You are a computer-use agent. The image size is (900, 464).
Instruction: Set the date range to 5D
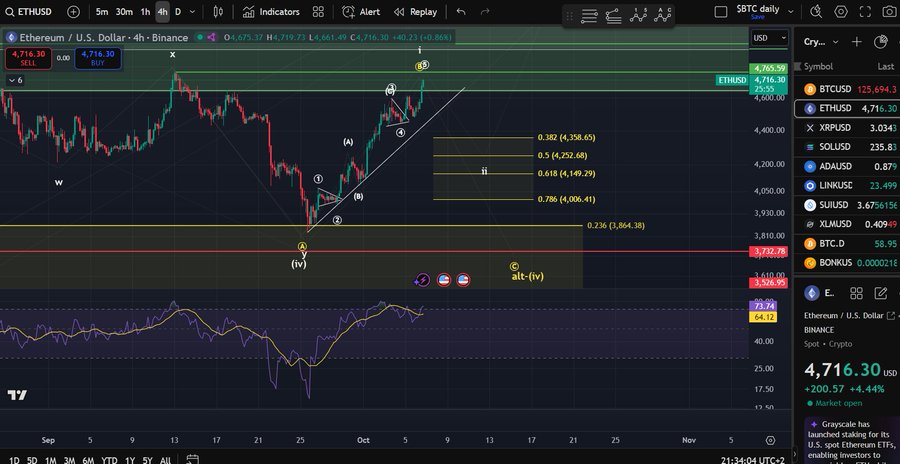(32, 460)
